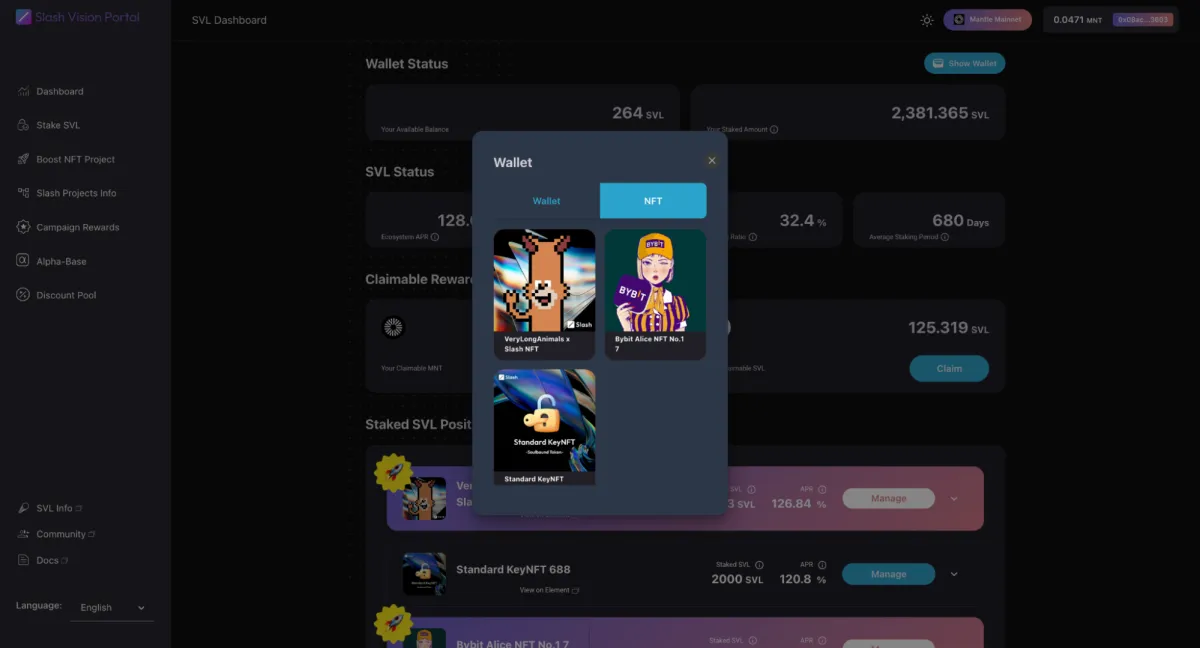Select VeryLongAnimals x Slash NFT thumbnail
This screenshot has height=648, width=1200.
pos(545,282)
